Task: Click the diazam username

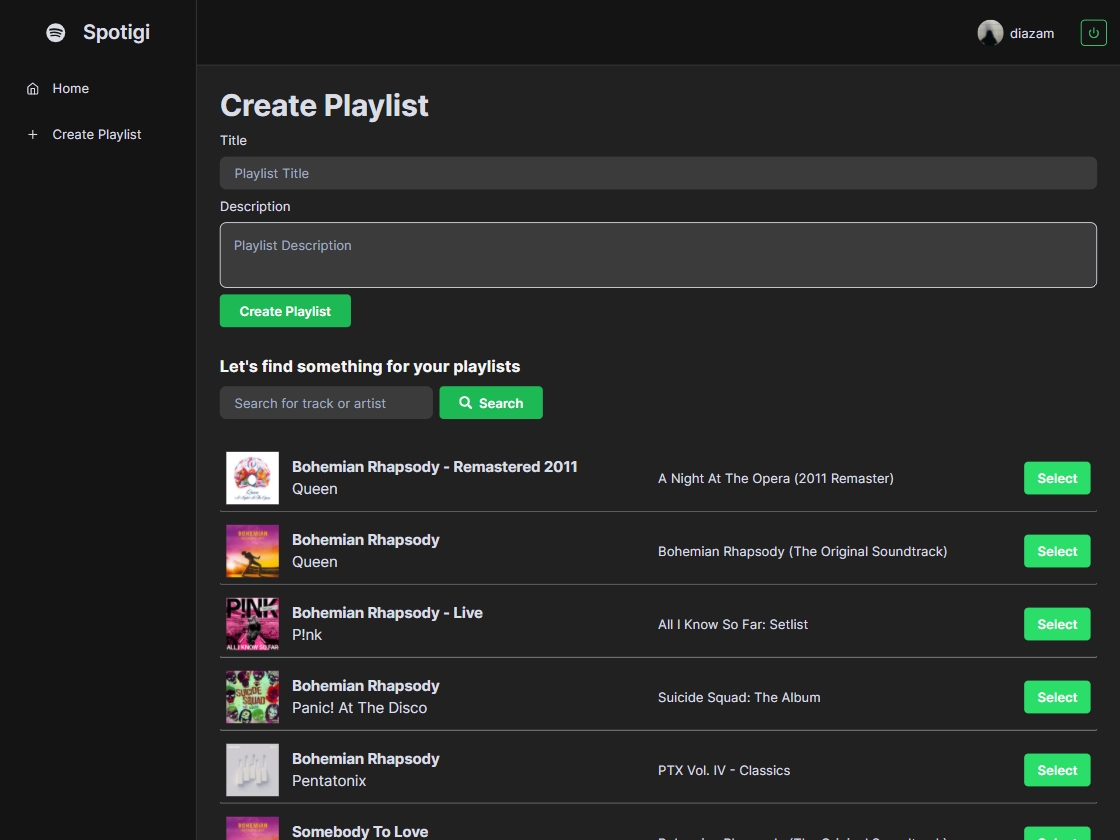Action: tap(1031, 34)
